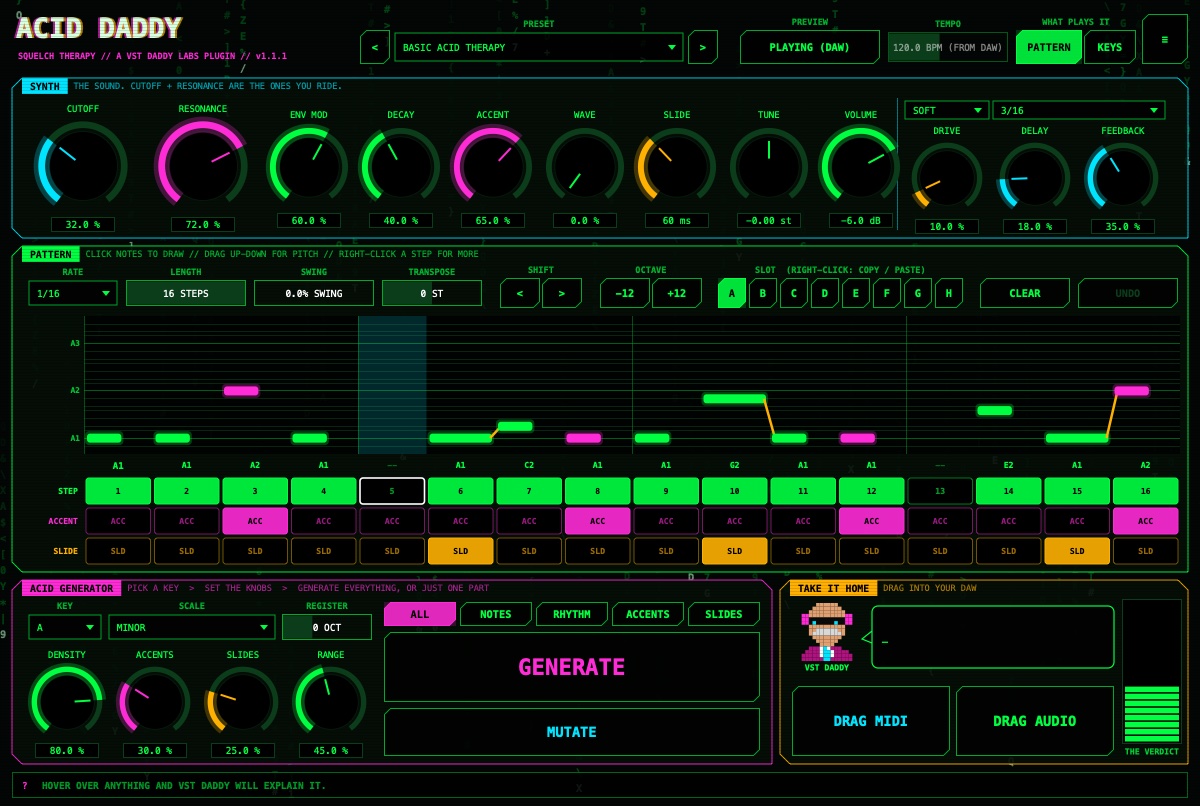Toggle step 13 on

coord(940,491)
